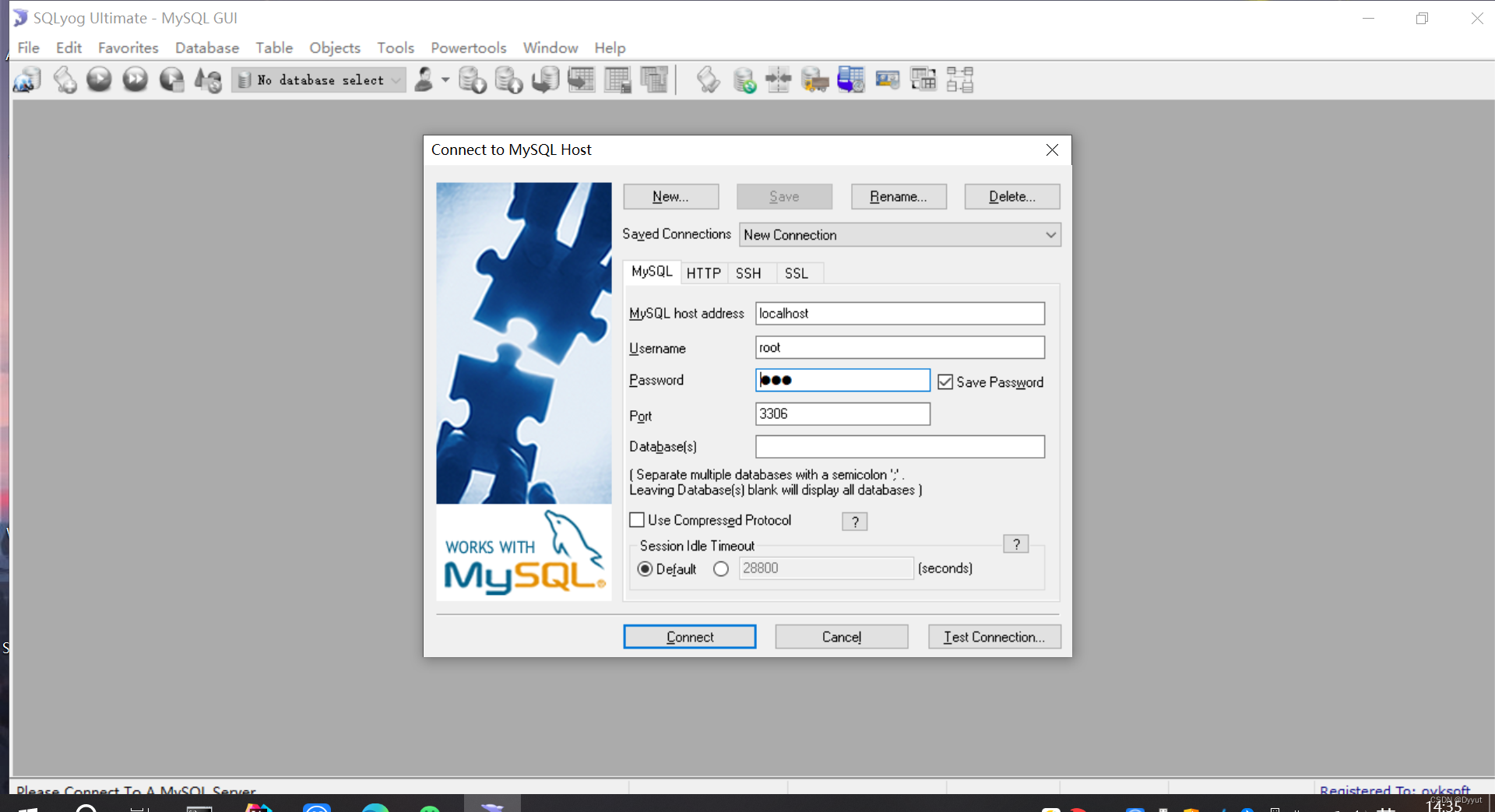Open the Database menu
Image resolution: width=1495 pixels, height=812 pixels.
(x=207, y=47)
